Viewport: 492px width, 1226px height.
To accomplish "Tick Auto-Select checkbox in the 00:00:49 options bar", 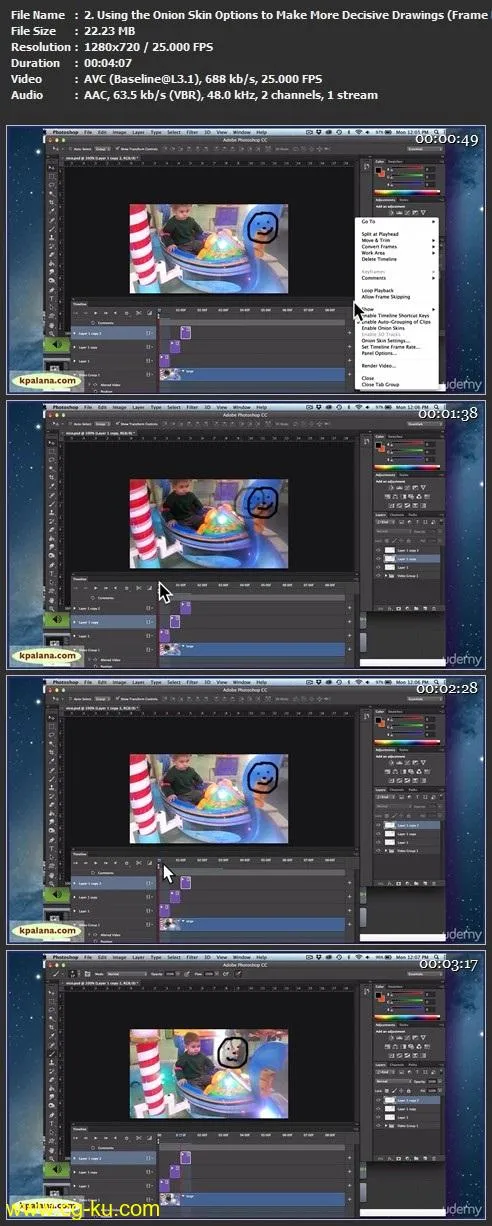I will (x=69, y=149).
